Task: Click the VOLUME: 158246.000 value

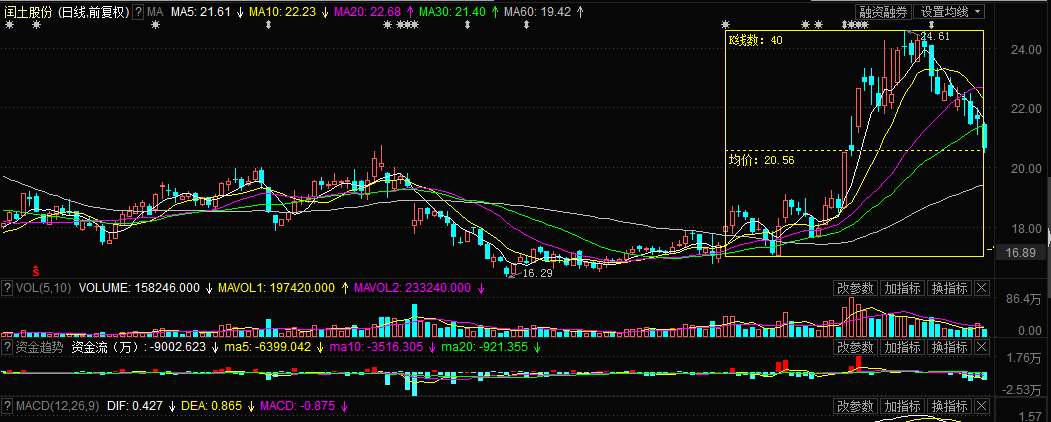Action: click(x=139, y=288)
